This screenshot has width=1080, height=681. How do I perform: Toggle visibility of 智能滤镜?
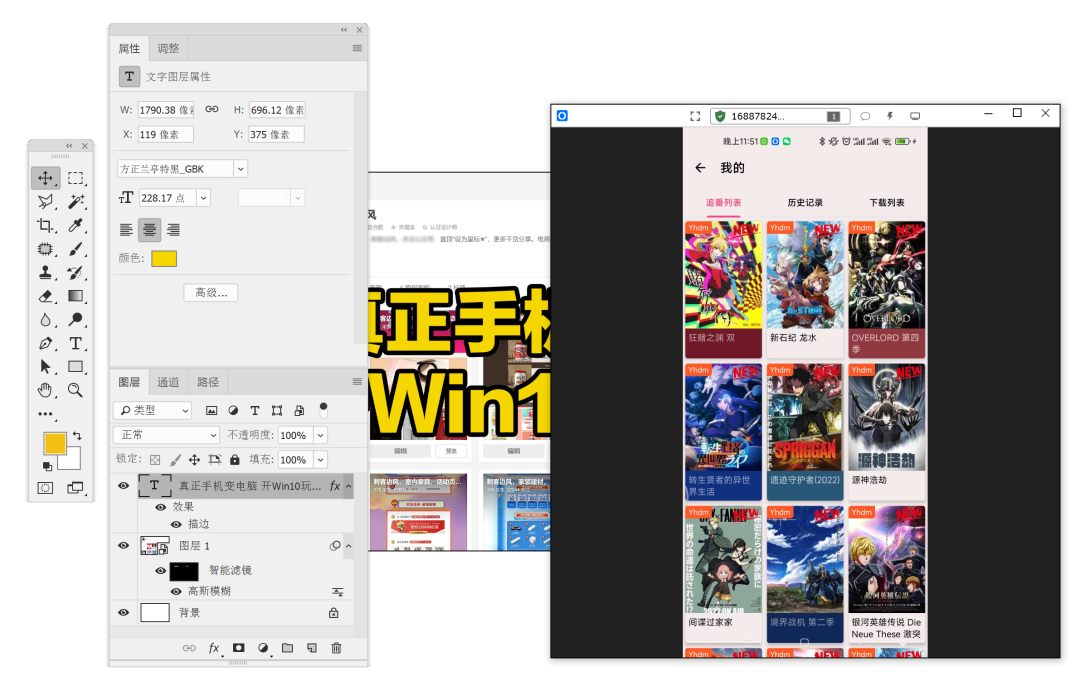pos(160,570)
